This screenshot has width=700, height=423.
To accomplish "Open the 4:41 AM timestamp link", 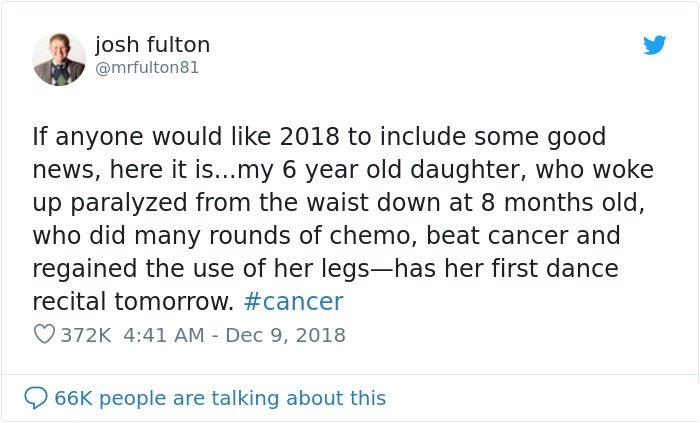I will tap(163, 335).
